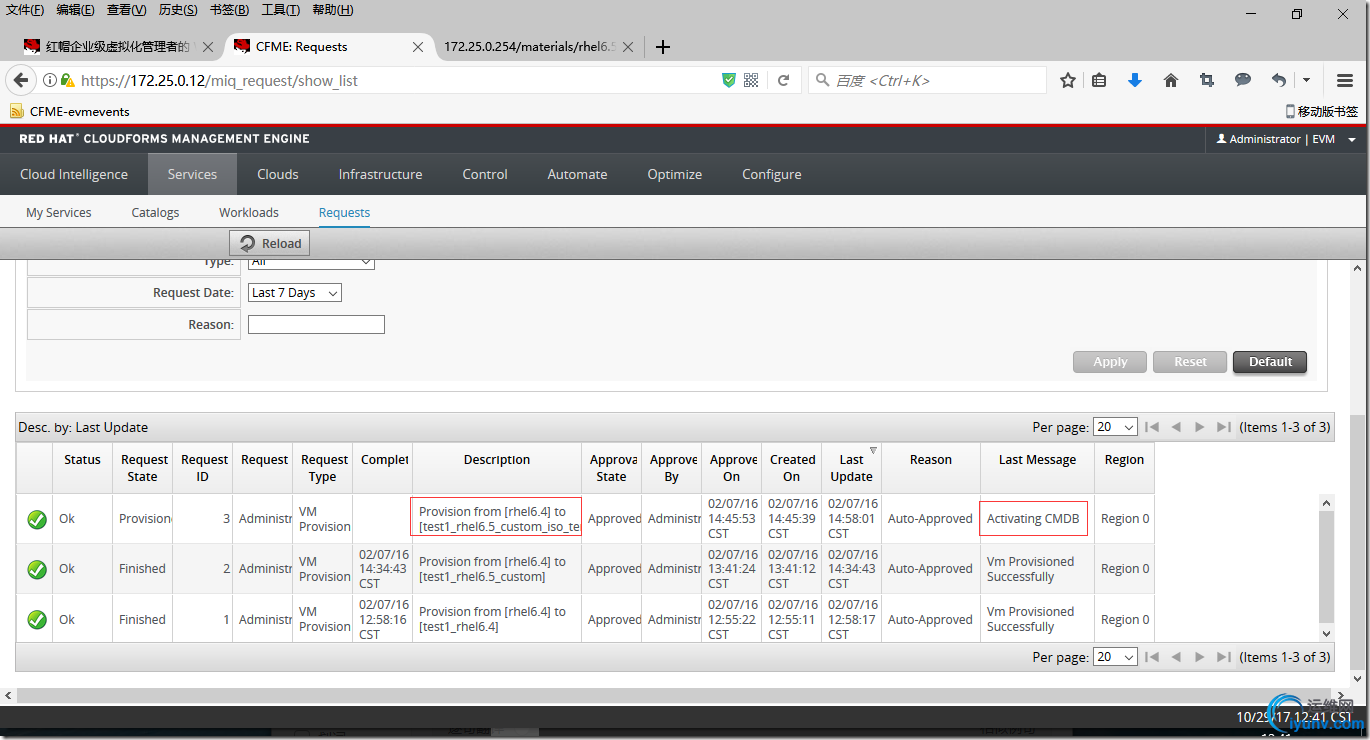Click the Default filter button
The image size is (1370, 740).
click(1270, 362)
